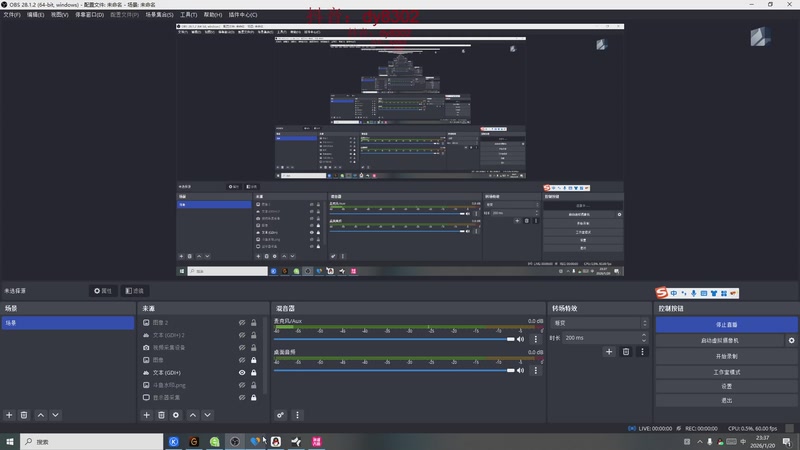Click the 属性 properties button above the 场景 panel
This screenshot has height=450, width=800.
[103, 291]
